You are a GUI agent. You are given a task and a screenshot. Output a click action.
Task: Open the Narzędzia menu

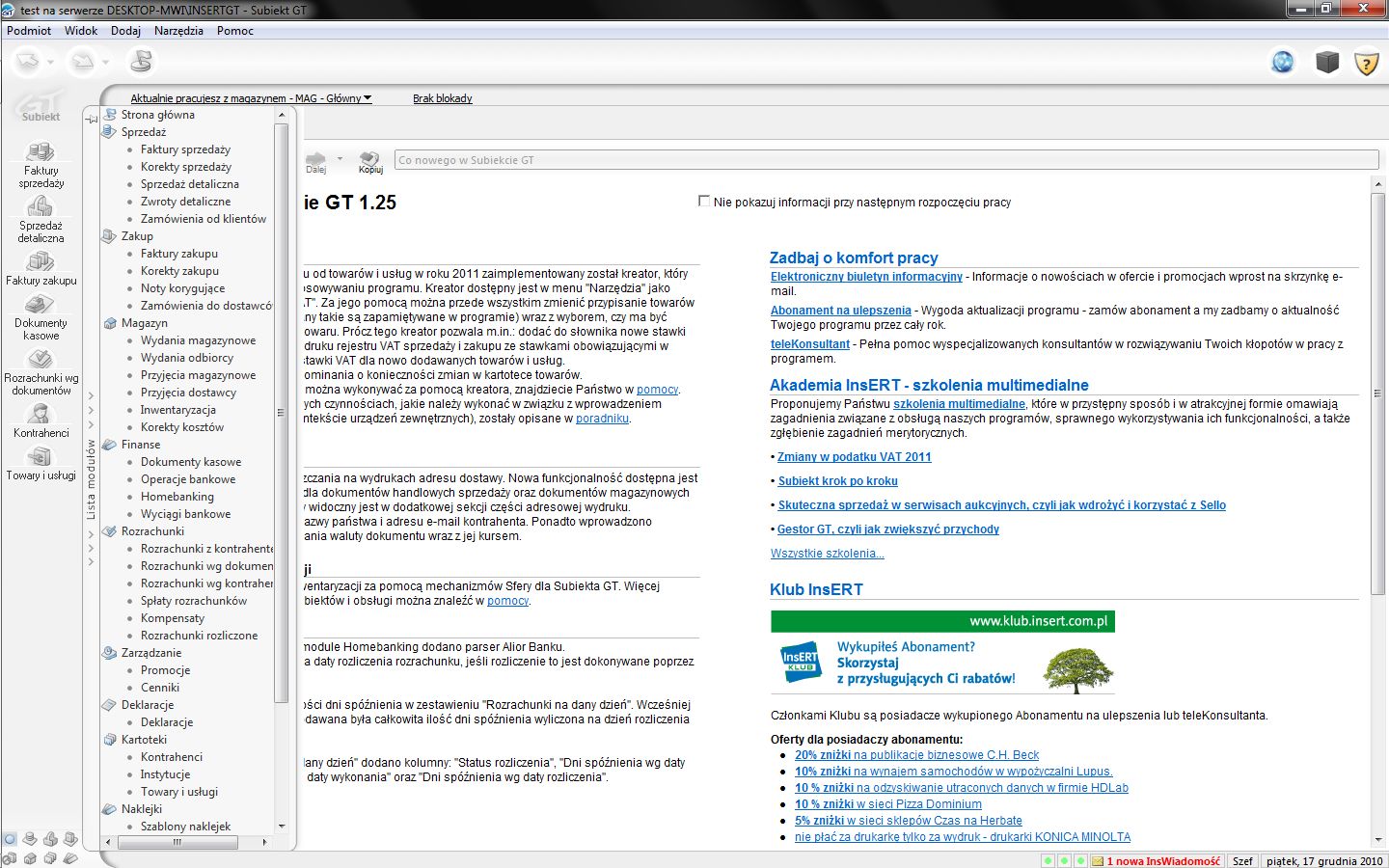pyautogui.click(x=178, y=31)
